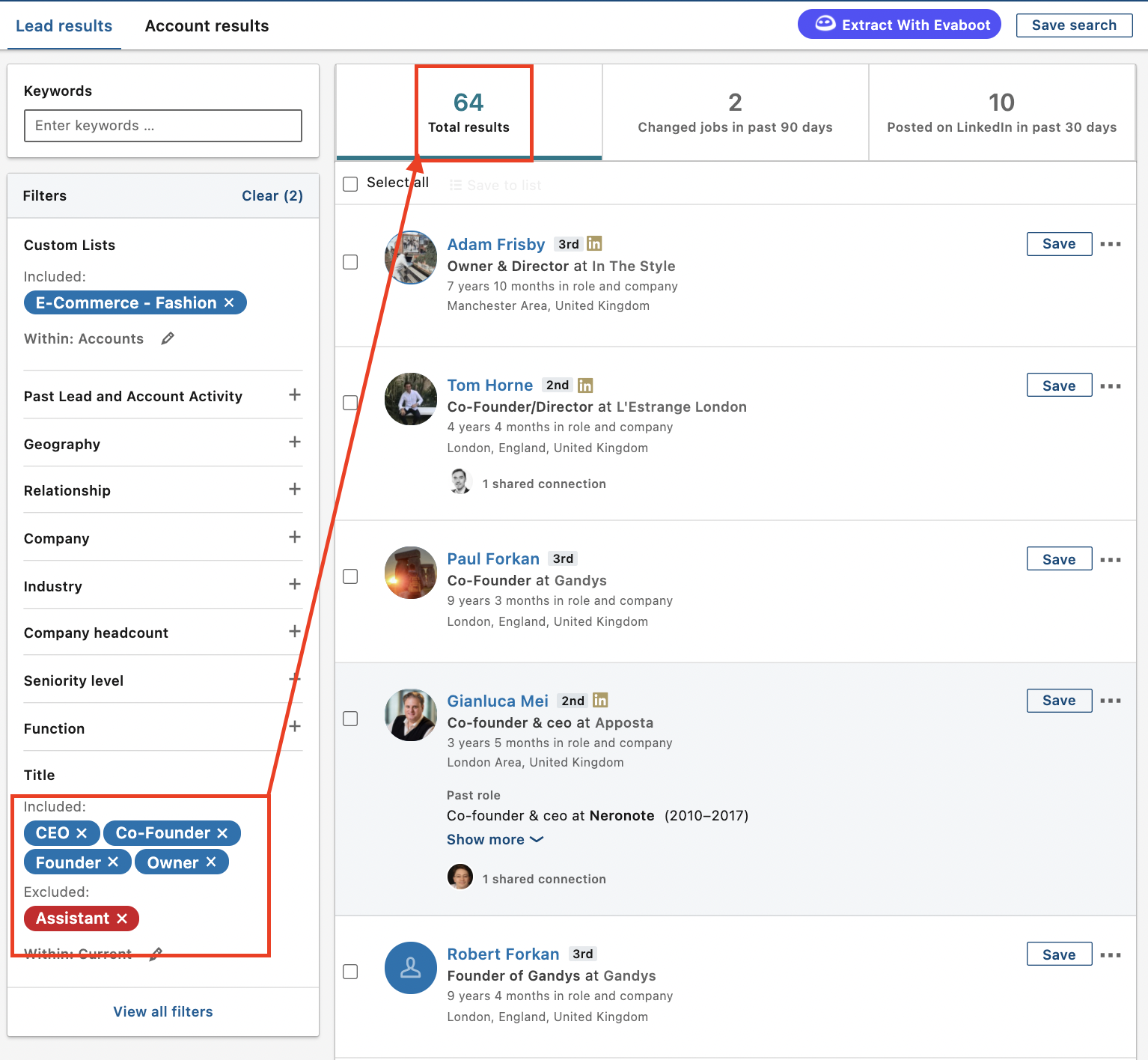Open Paul Forkan's profile name link
Viewport: 1148px width, 1060px height.
click(x=493, y=559)
